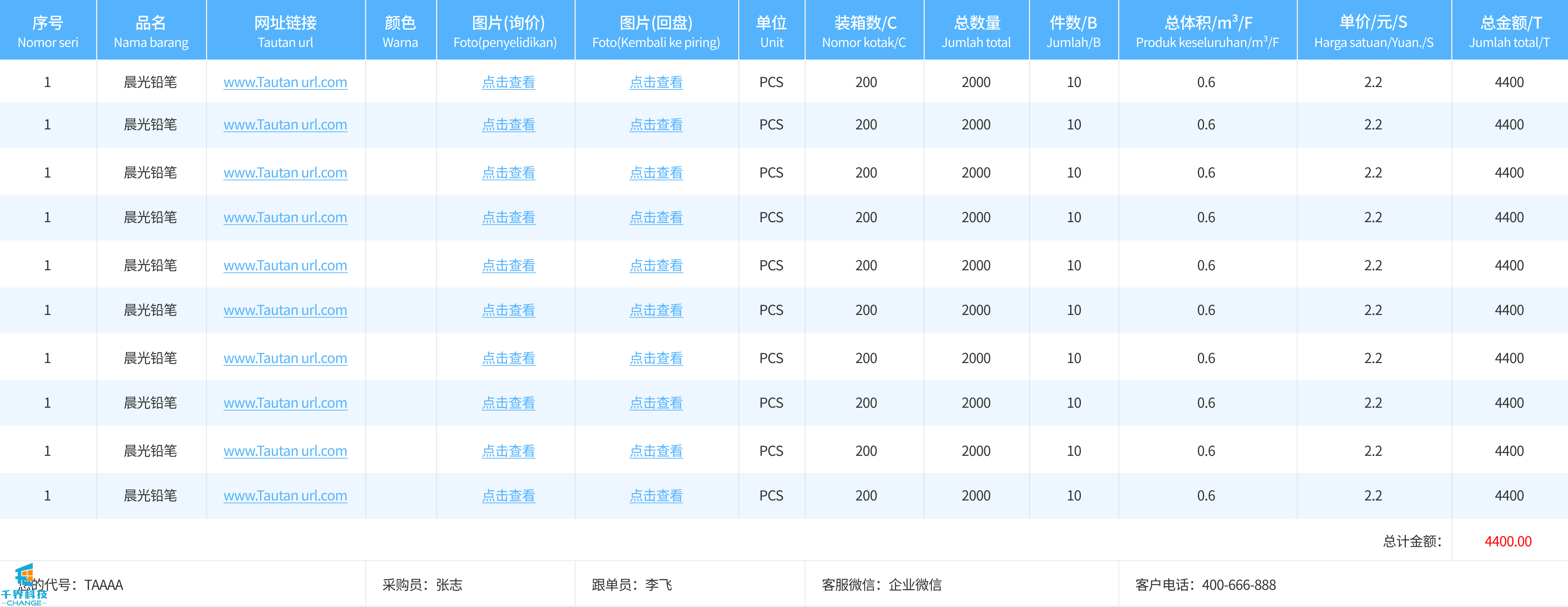The width and height of the screenshot is (1568, 607).
Task: Click the 跟单员：李飞 footer cell
Action: (631, 585)
